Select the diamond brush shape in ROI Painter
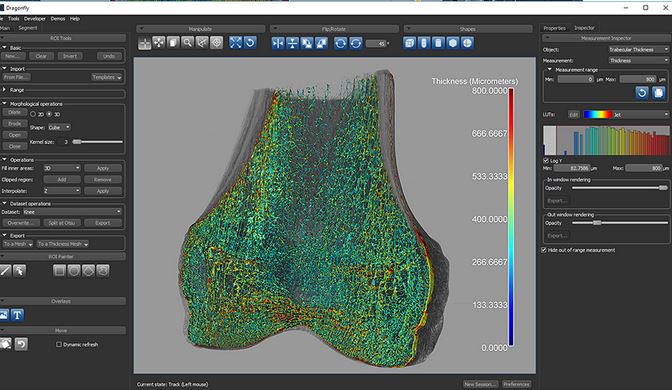 click(88, 271)
